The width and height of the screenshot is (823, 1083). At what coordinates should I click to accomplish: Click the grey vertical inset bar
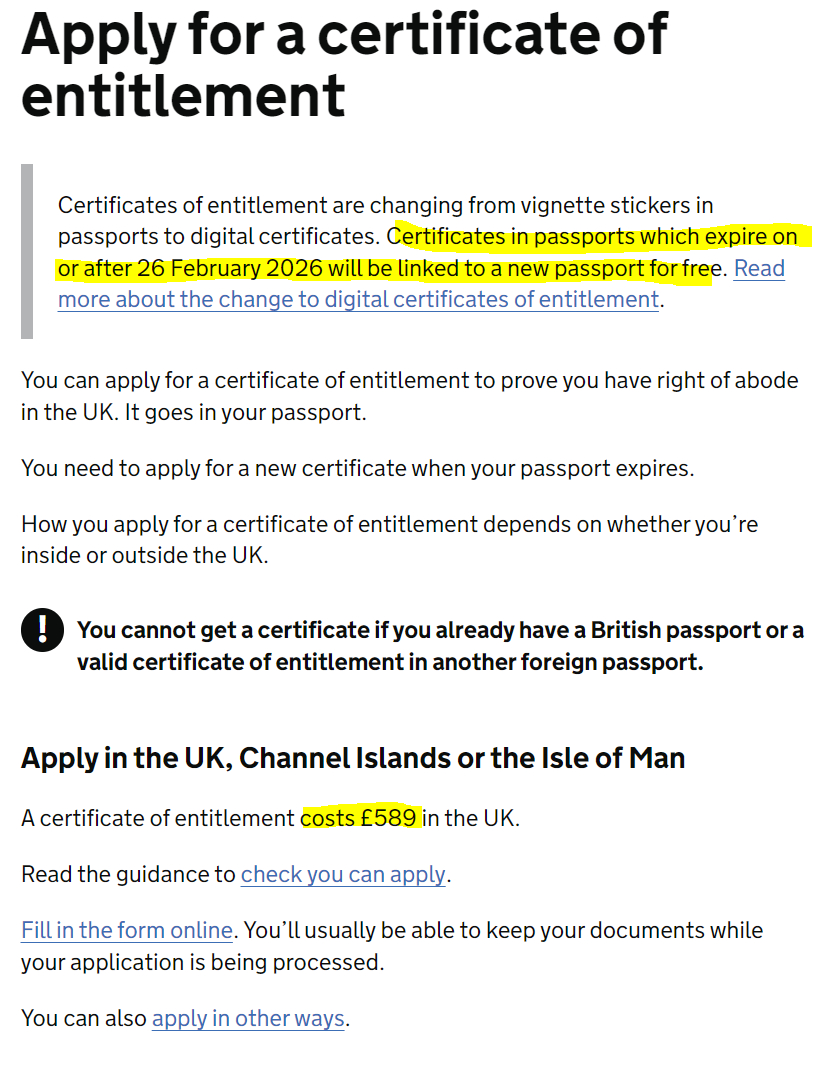click(x=27, y=251)
